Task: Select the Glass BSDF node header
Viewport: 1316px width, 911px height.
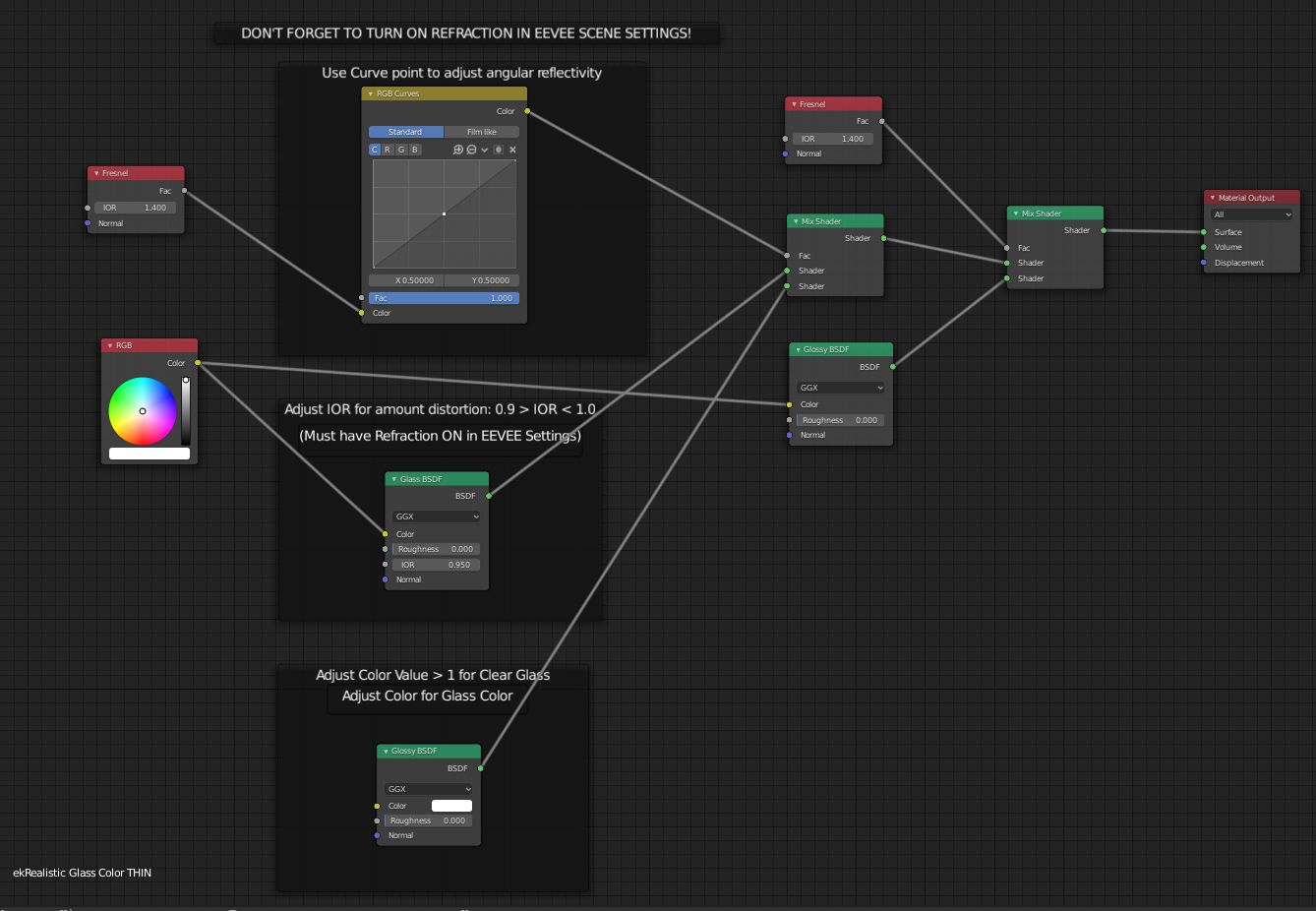Action: (x=437, y=479)
